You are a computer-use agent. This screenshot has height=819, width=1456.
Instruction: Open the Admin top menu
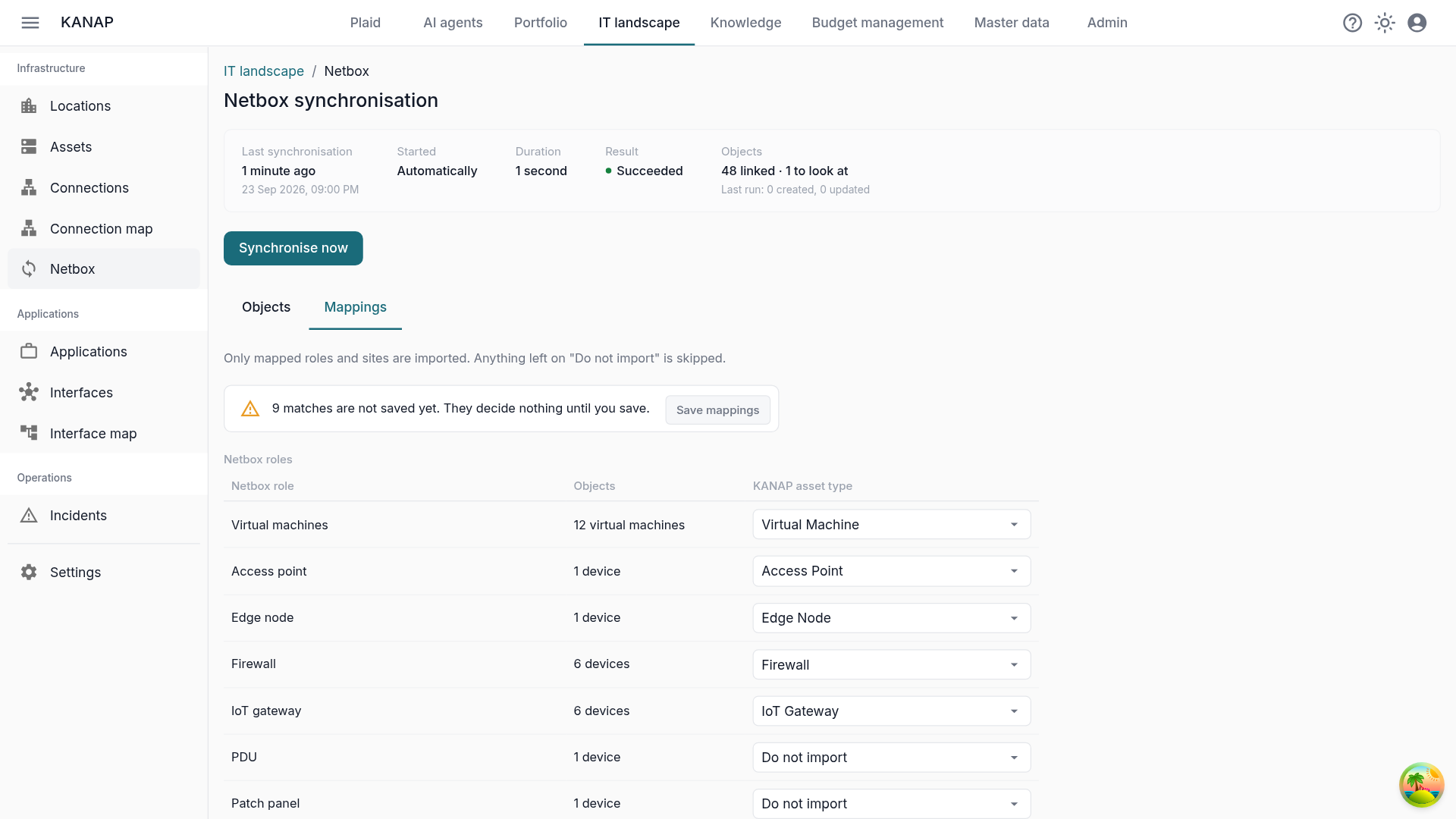1107,23
